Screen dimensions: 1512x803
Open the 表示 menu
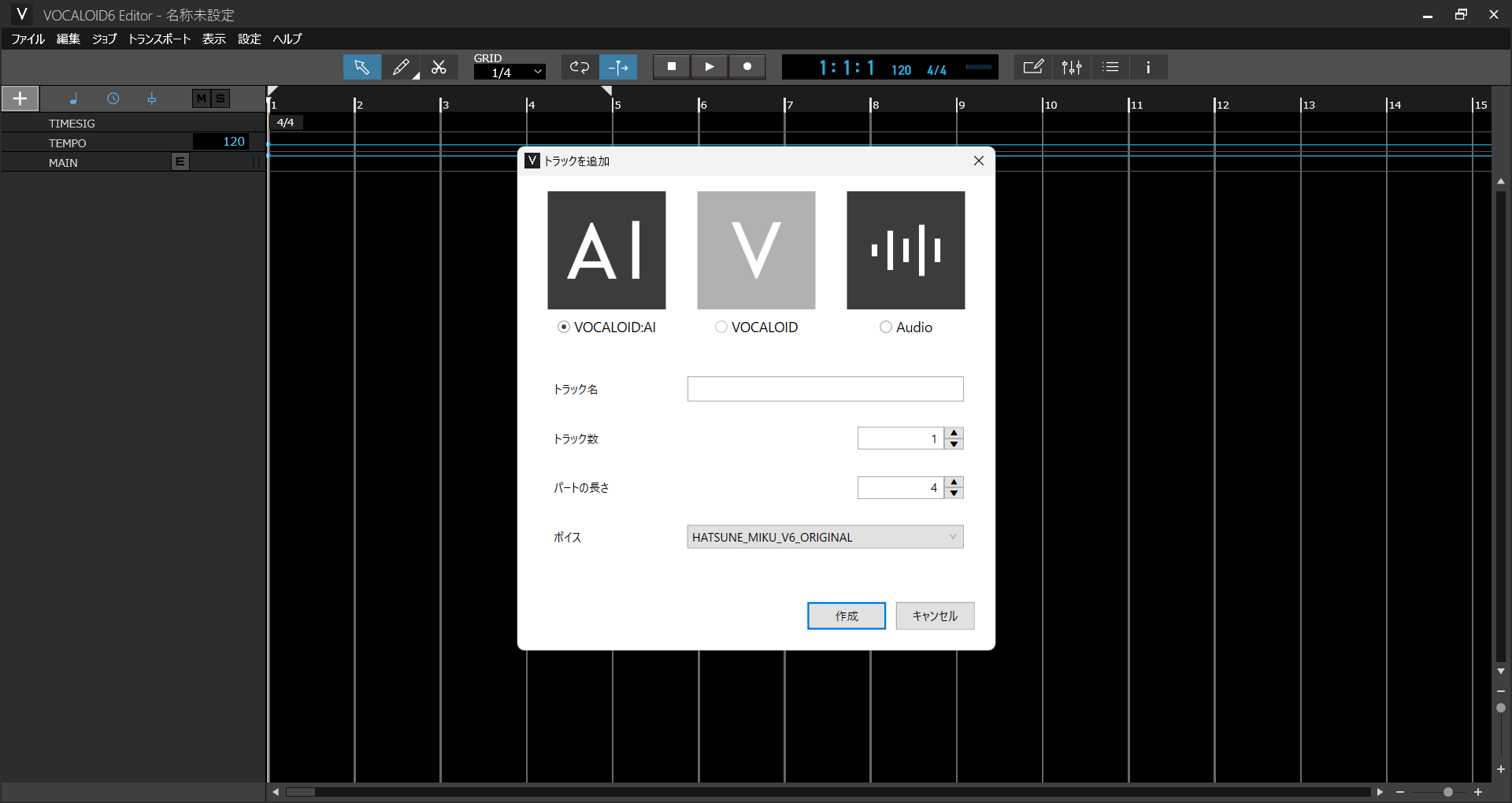(214, 39)
